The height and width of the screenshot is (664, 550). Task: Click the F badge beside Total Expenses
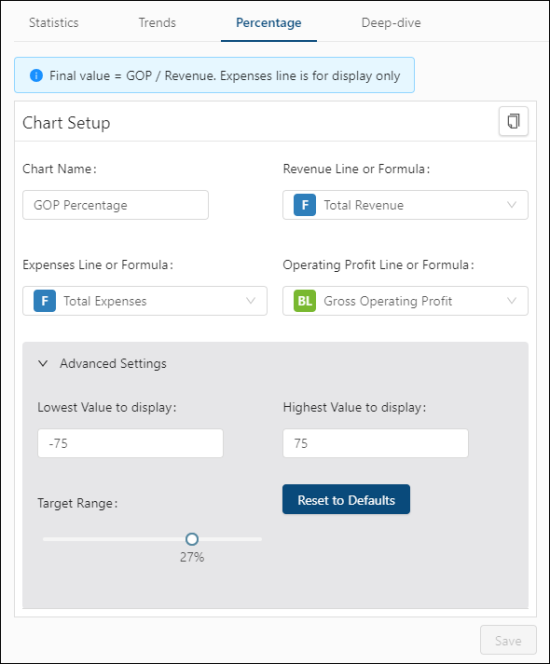point(44,301)
